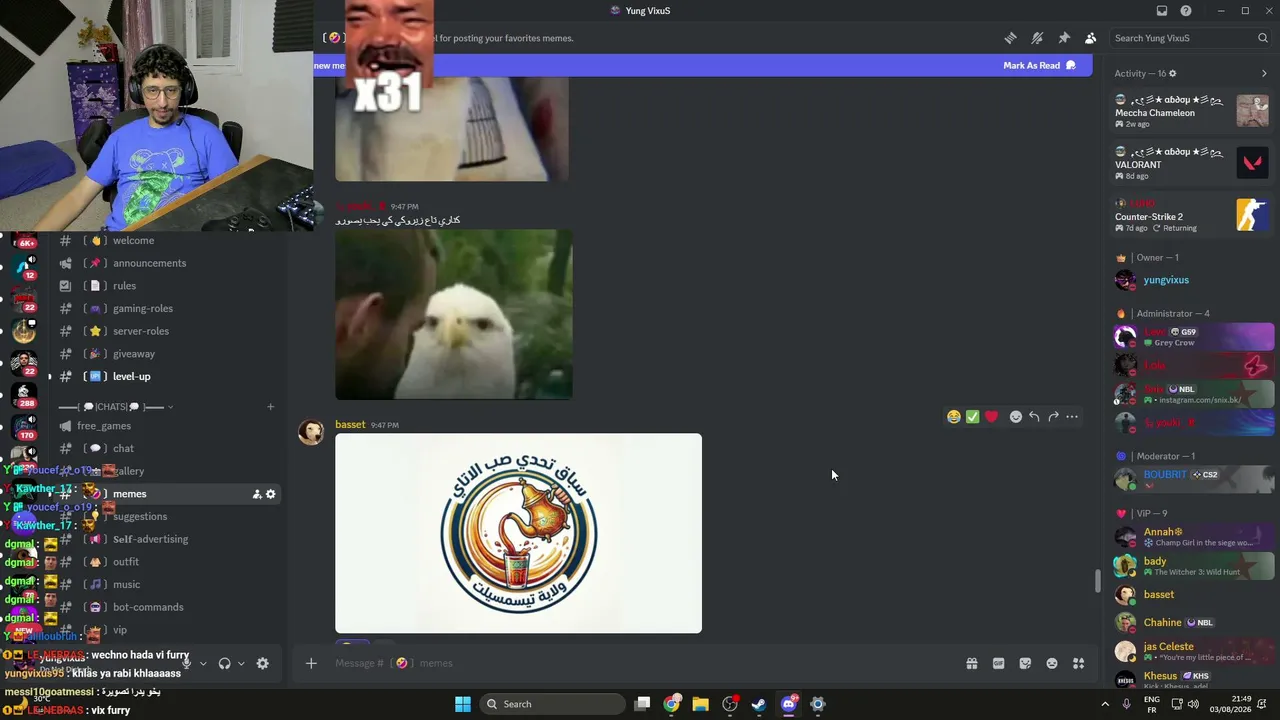
Task: Open Discord help
Action: point(1186,11)
